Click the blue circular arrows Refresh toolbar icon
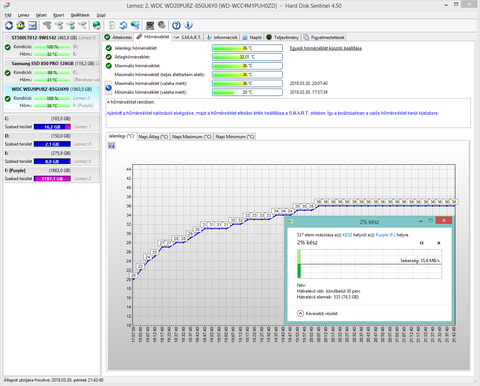This screenshot has height=386, width=480. pos(9,25)
